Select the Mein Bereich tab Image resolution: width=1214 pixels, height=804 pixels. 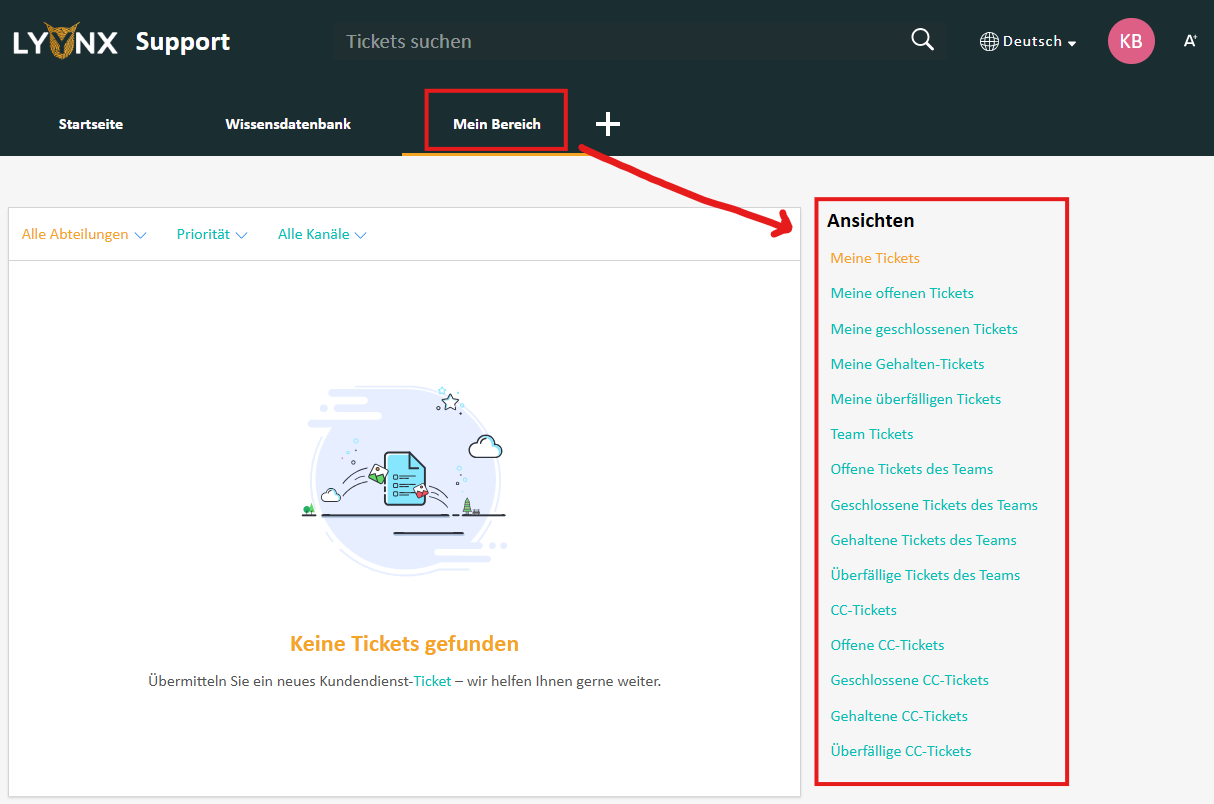click(496, 124)
